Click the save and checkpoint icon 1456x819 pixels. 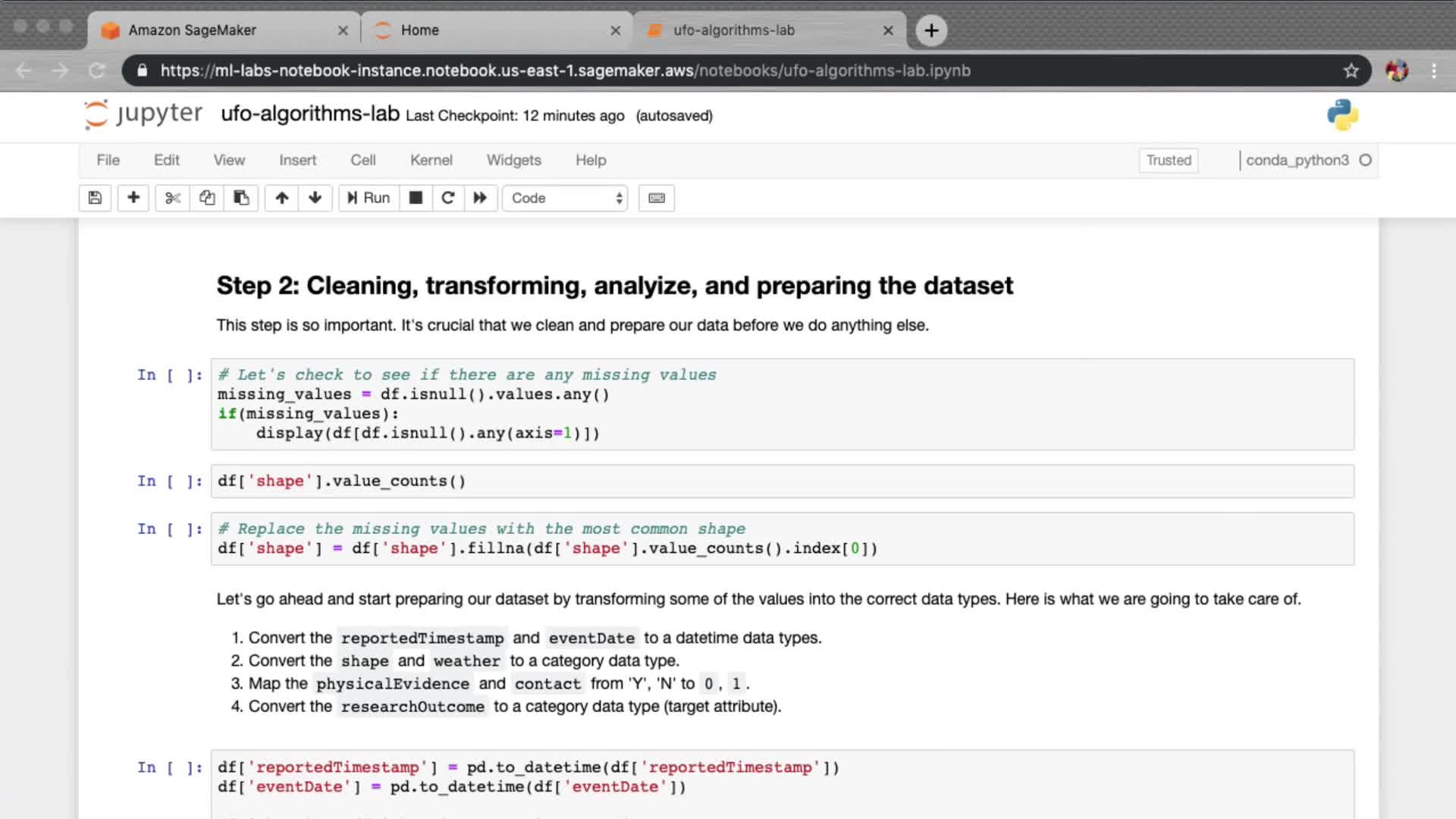point(95,198)
